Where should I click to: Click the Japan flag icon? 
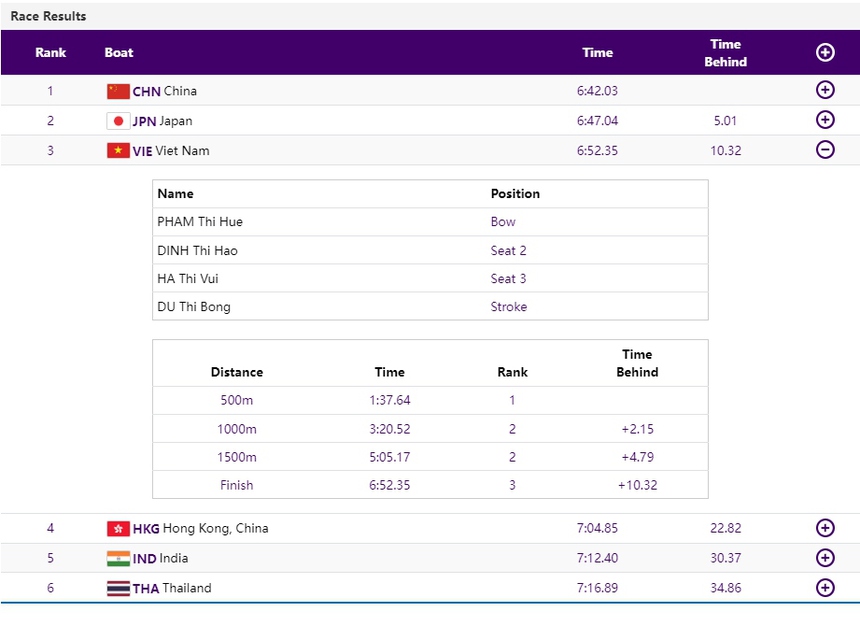click(117, 120)
